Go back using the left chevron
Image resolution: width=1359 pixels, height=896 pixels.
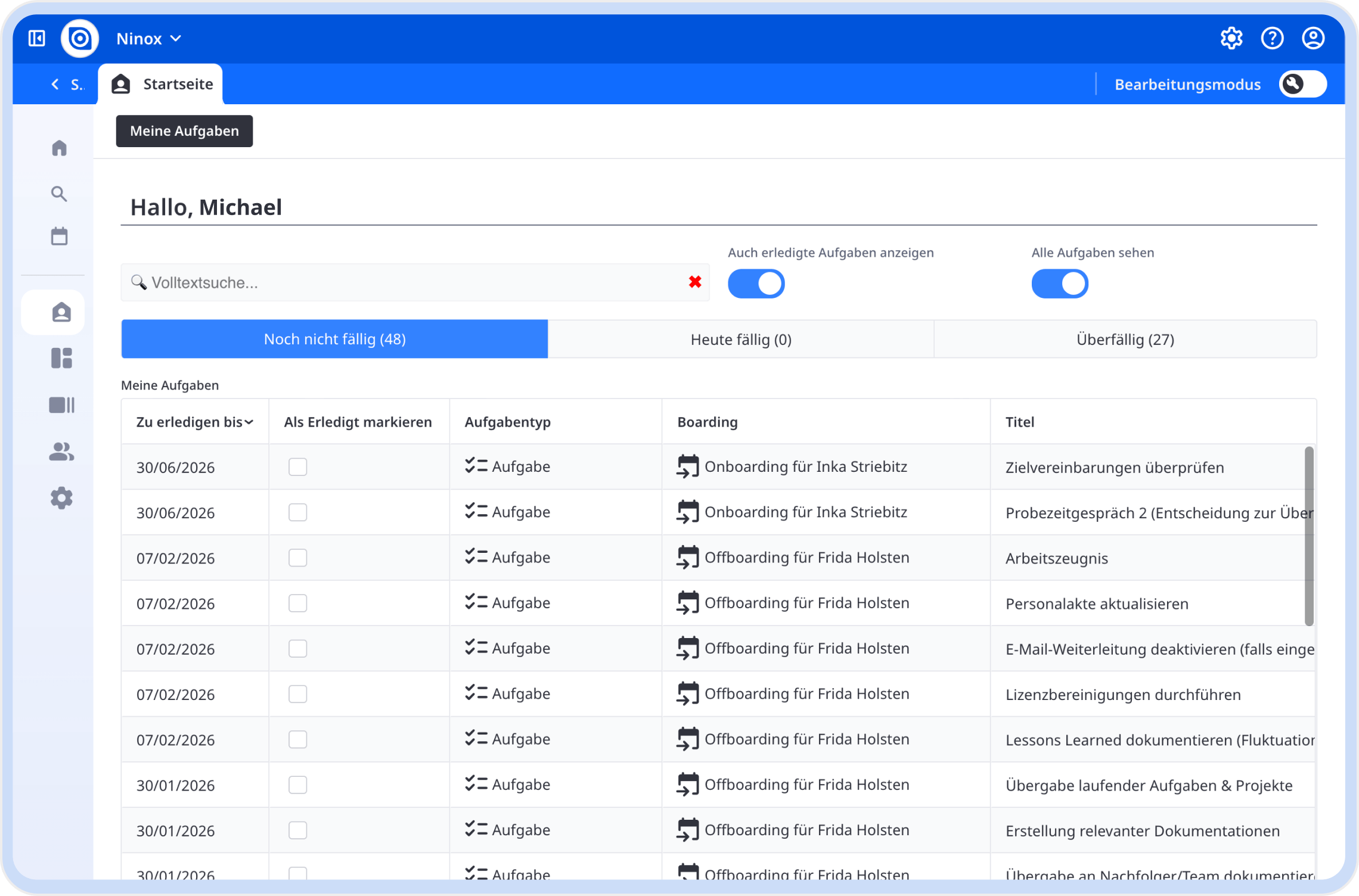tap(55, 84)
